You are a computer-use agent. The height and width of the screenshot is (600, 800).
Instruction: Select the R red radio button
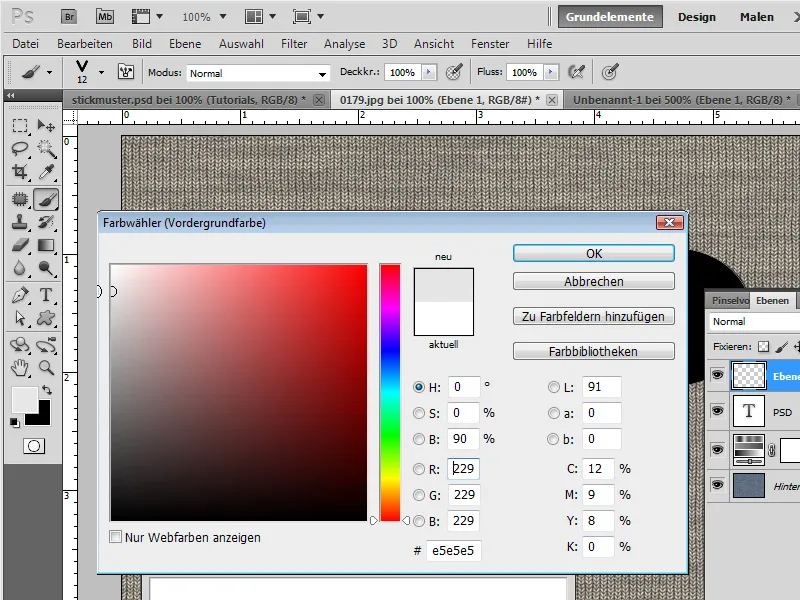click(419, 469)
